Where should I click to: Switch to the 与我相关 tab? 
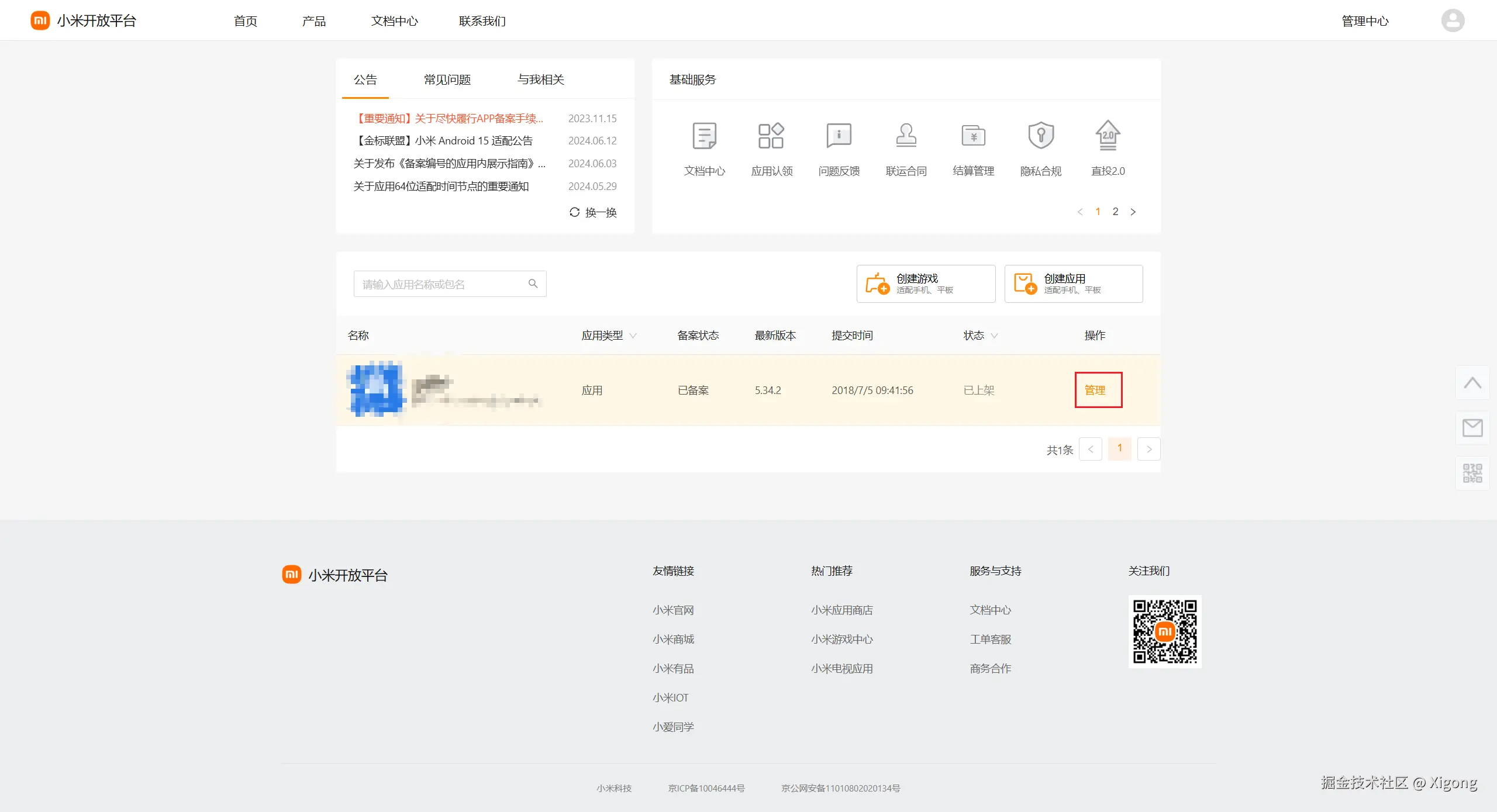[x=540, y=80]
